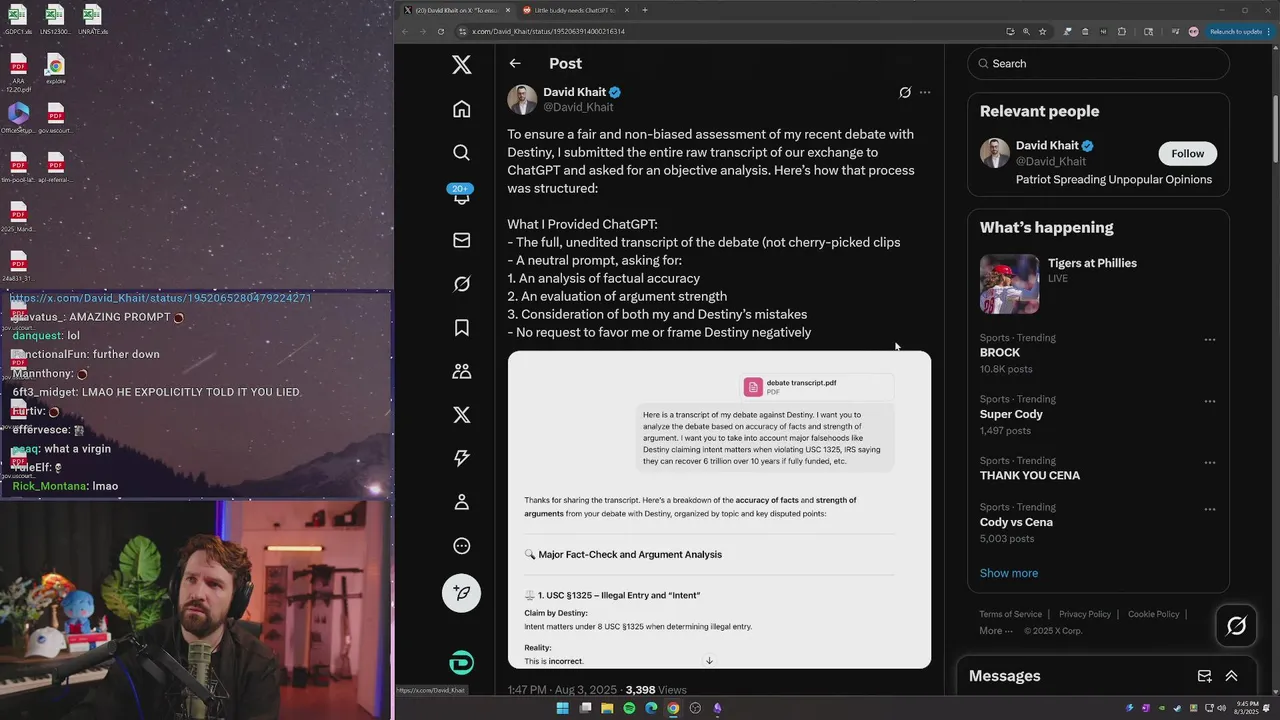Follow David Khait
The height and width of the screenshot is (720, 1280).
click(1188, 153)
